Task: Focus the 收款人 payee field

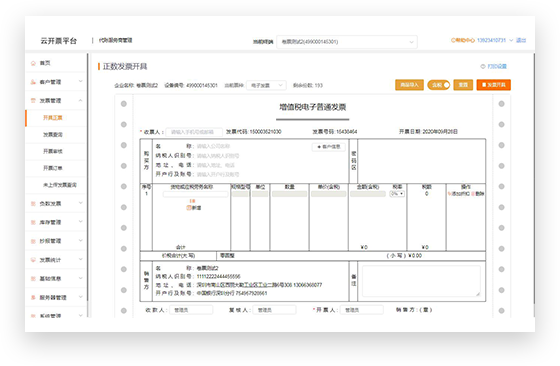Action: click(x=191, y=310)
